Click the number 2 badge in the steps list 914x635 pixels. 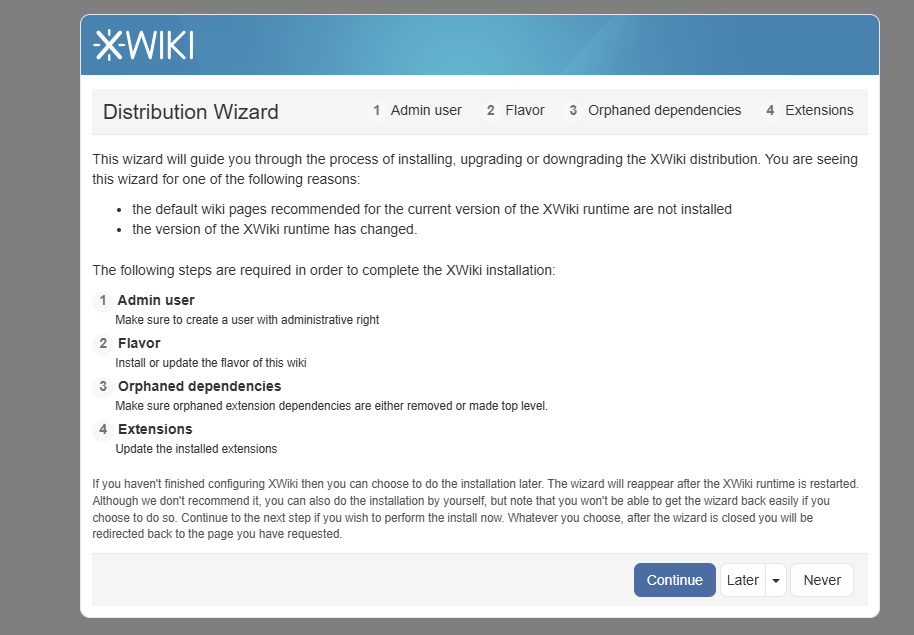(x=103, y=343)
